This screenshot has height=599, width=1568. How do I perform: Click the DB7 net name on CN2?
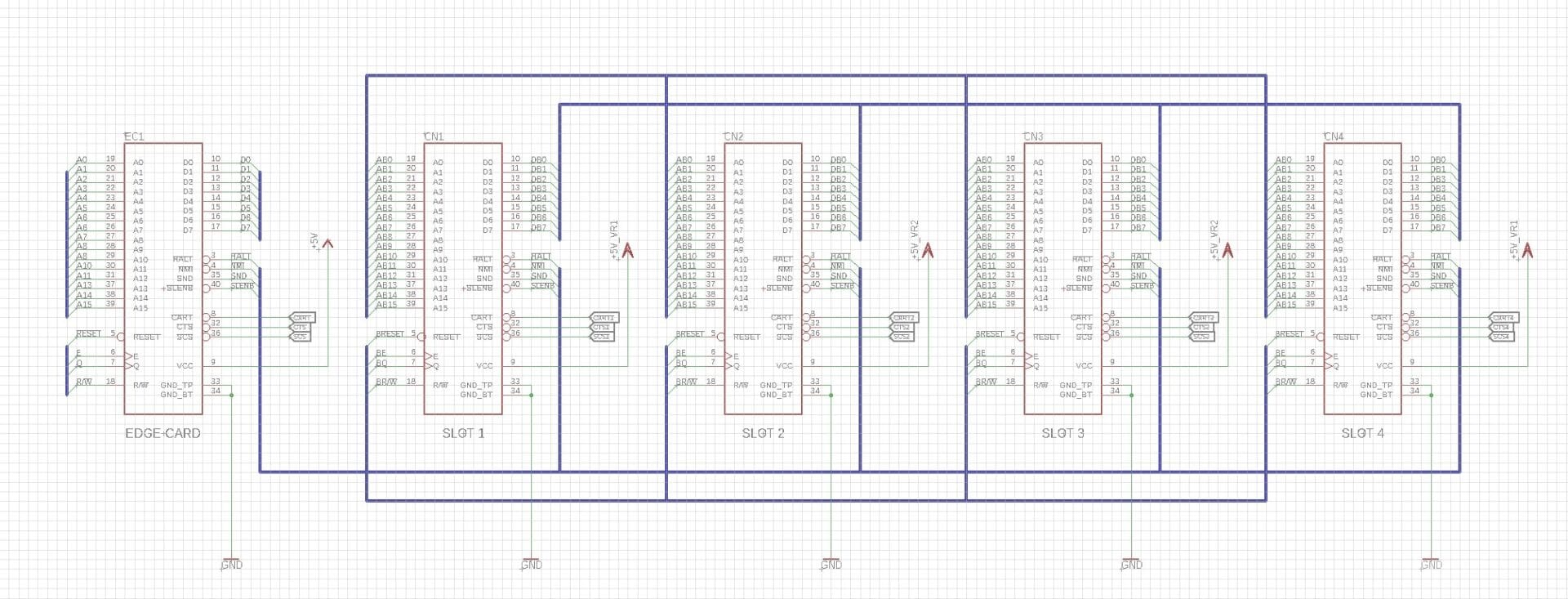coord(839,228)
